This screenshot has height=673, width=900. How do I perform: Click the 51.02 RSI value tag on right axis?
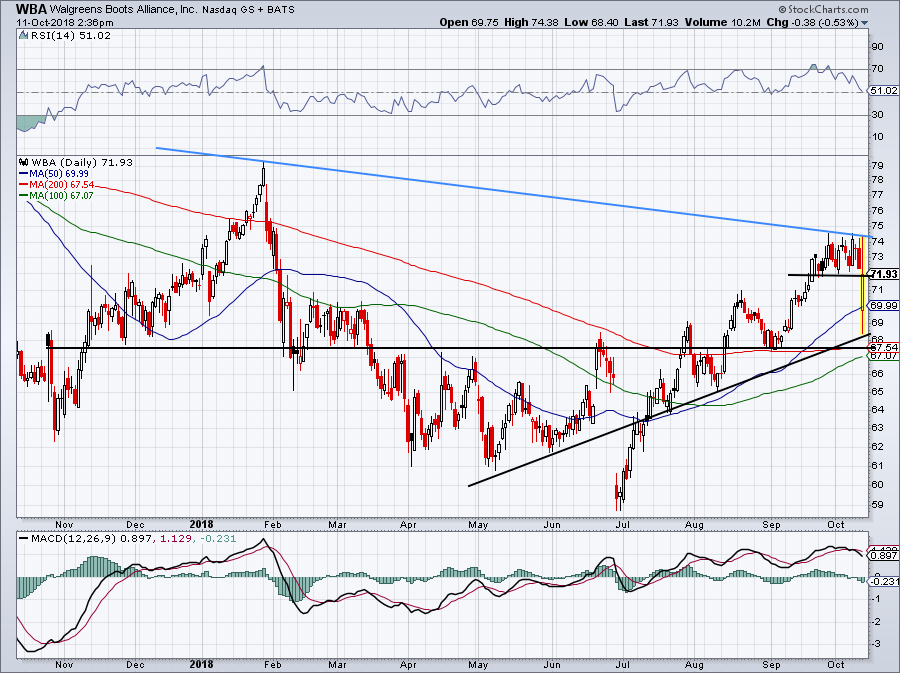[883, 91]
